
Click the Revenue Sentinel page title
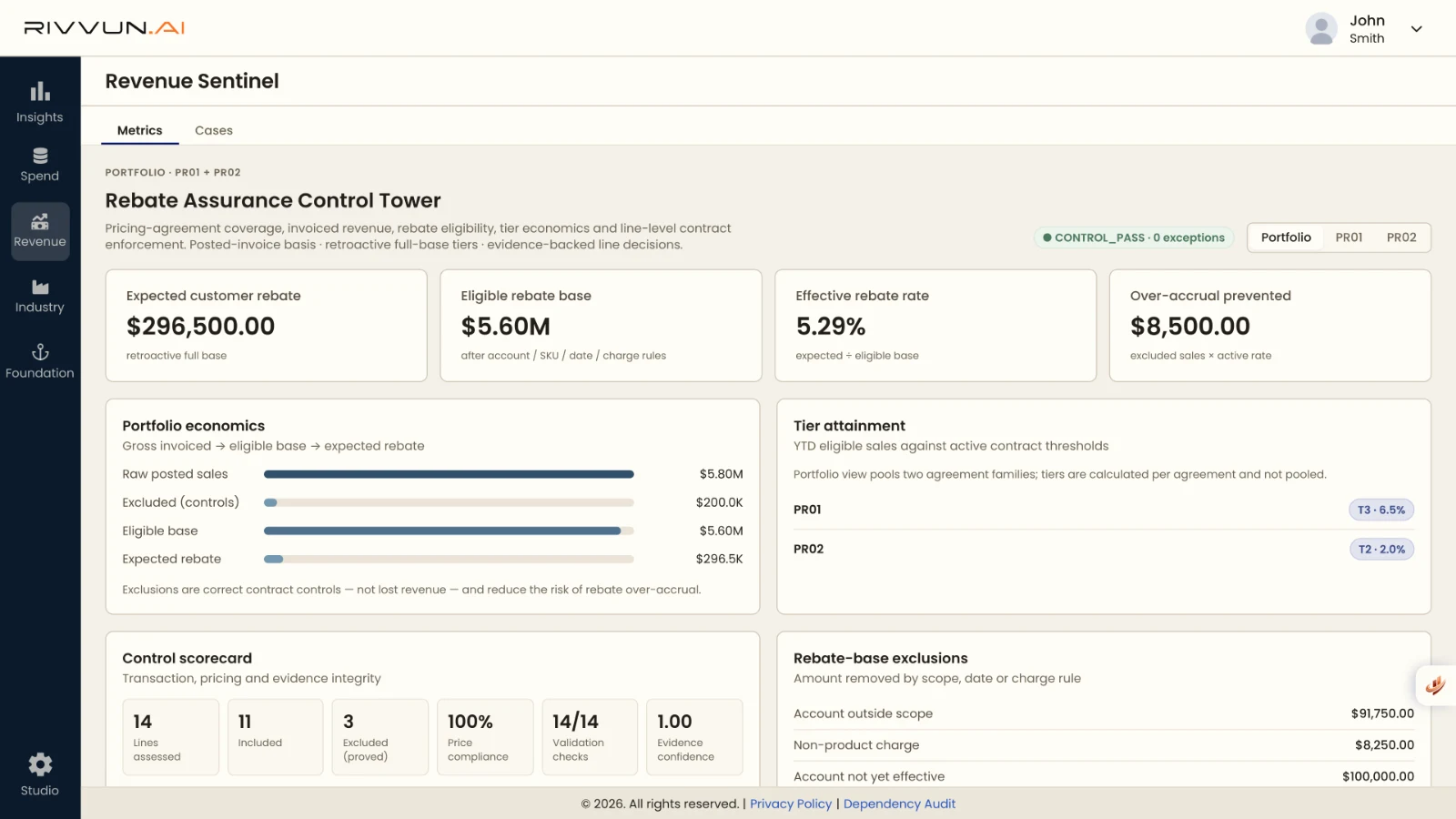192,81
